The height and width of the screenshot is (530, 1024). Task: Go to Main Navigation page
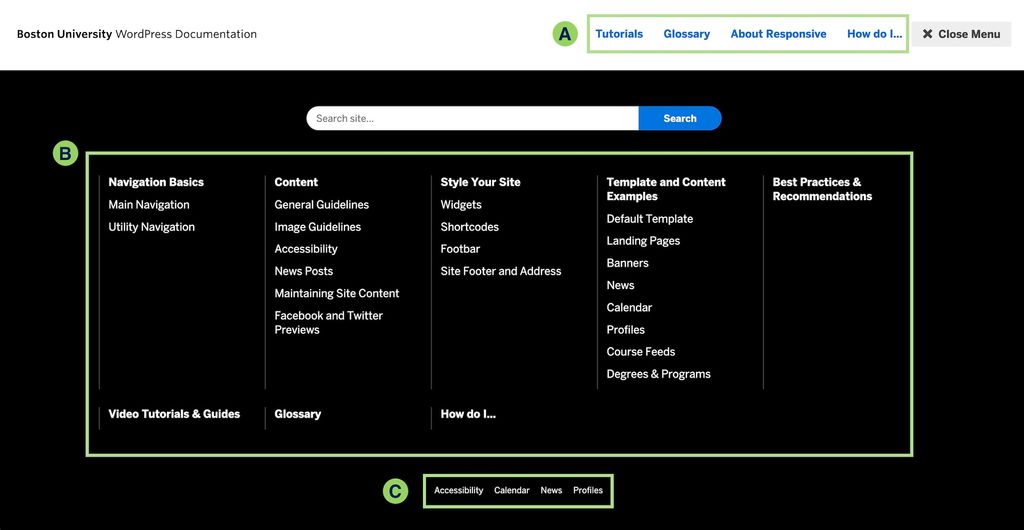click(x=149, y=204)
